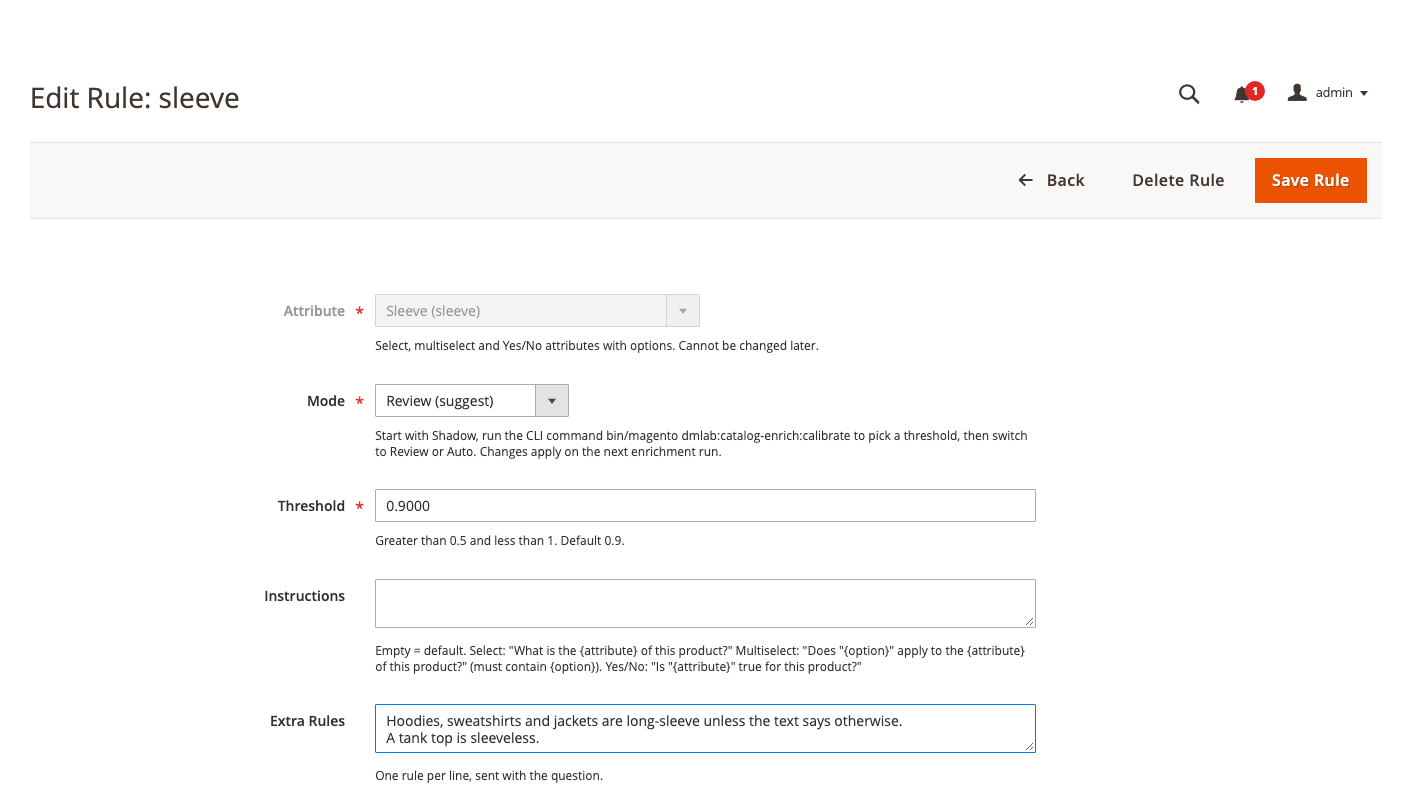Go back using the Back button

point(1051,180)
